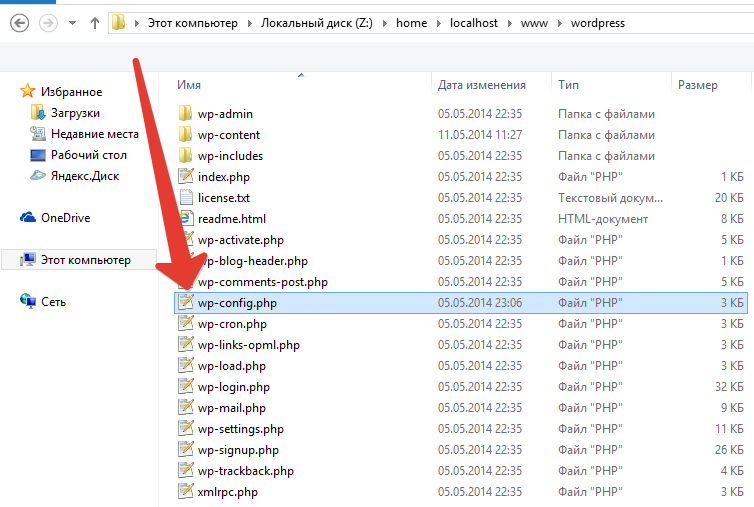Open Сеть in the navigation pane
754x507 pixels.
[53, 302]
